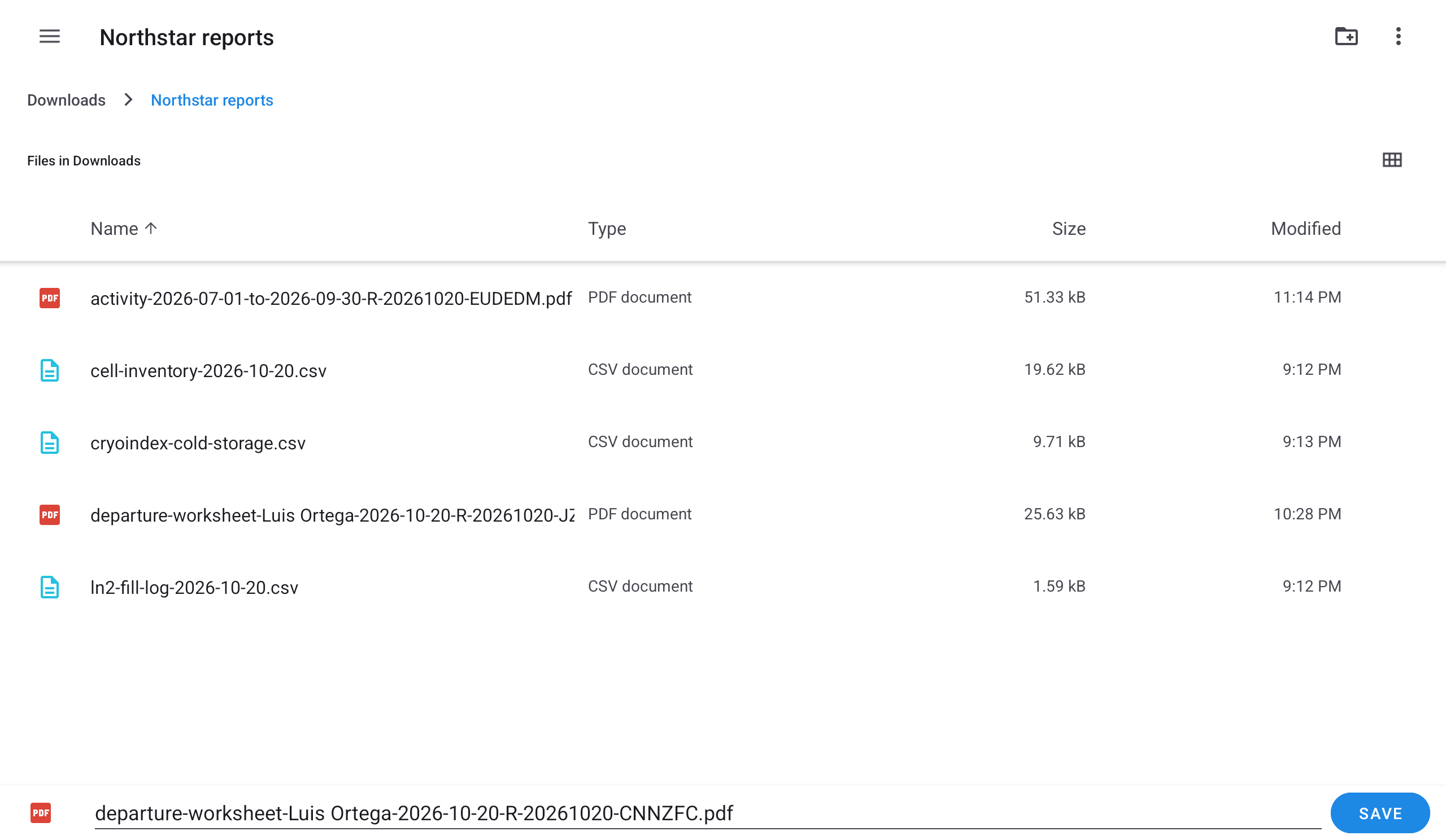Sort by Name column header
This screenshot has height=840, width=1446.
point(123,229)
